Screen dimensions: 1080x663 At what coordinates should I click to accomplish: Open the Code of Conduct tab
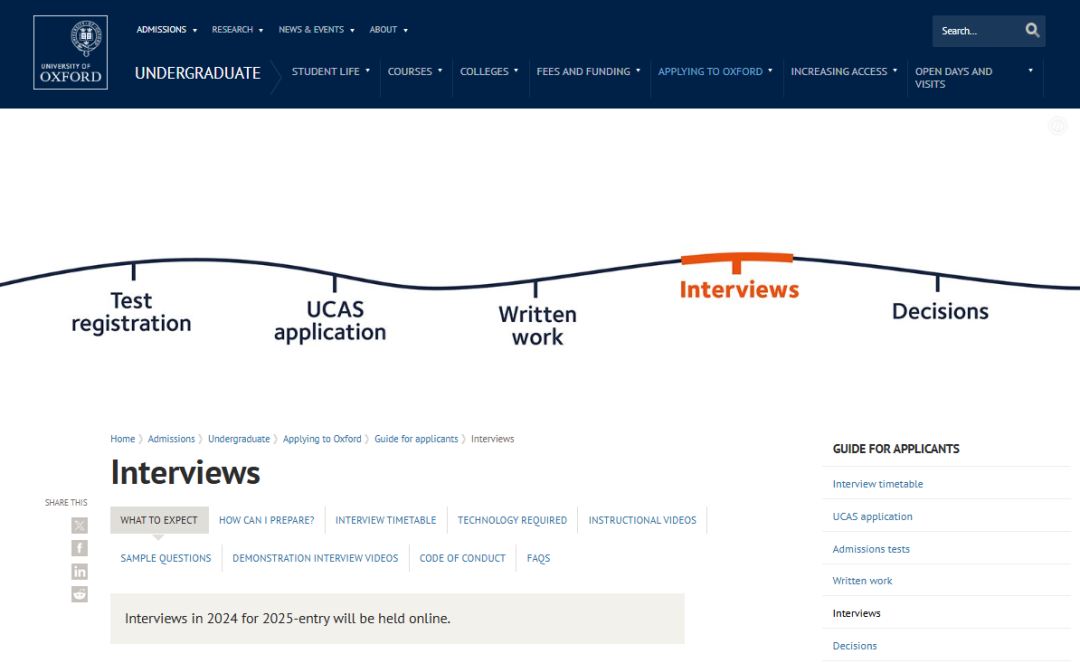pos(462,558)
